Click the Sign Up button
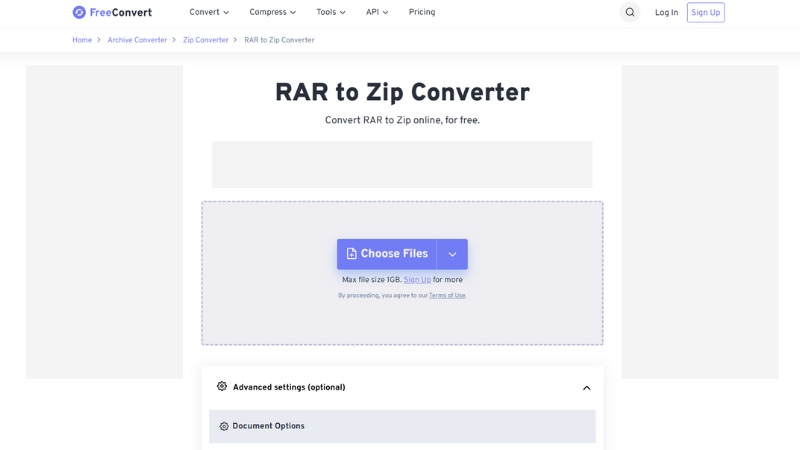The width and height of the screenshot is (800, 450). tap(705, 13)
